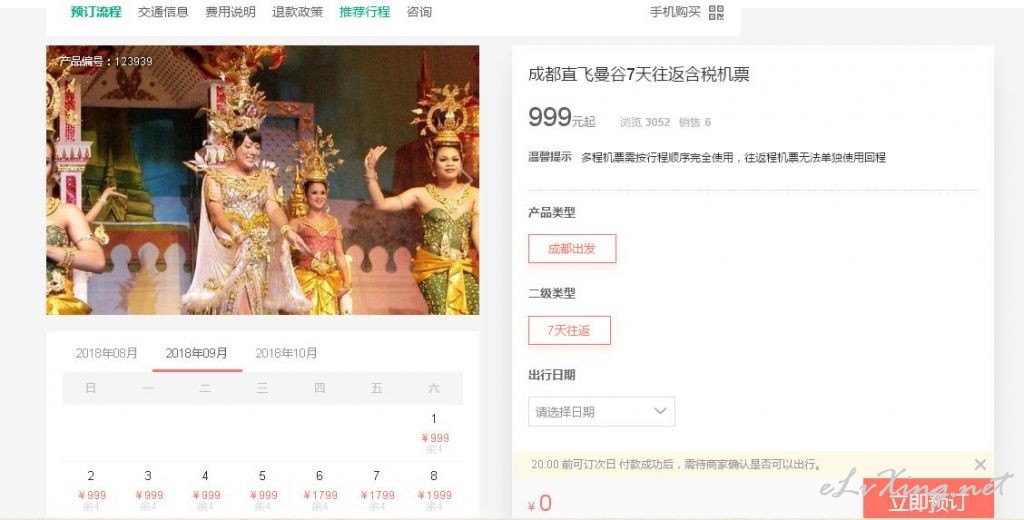Screen dimensions: 1024x520
Task: Open the 咨询 inquiry section
Action: 419,12
